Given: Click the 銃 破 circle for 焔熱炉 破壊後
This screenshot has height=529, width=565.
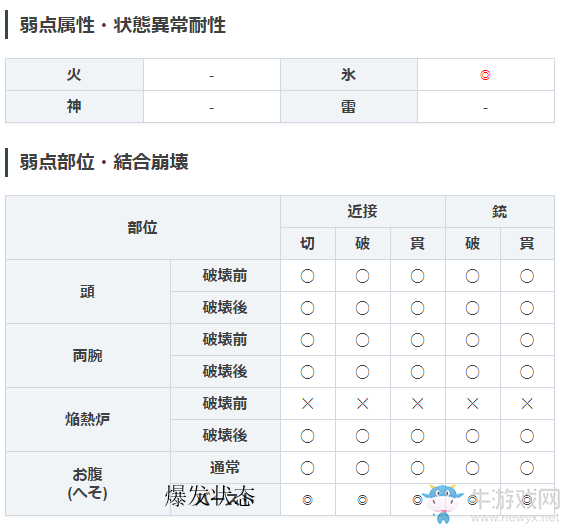Looking at the screenshot, I should pyautogui.click(x=472, y=436).
